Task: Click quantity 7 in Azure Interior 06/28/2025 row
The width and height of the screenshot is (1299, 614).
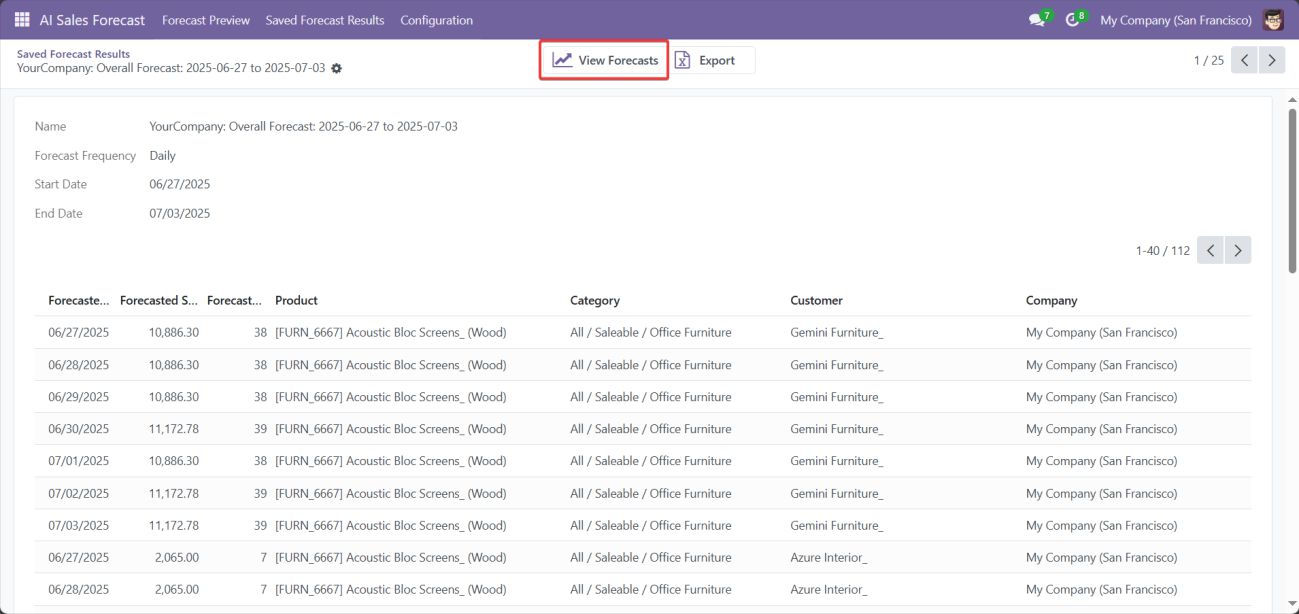Action: [263, 589]
